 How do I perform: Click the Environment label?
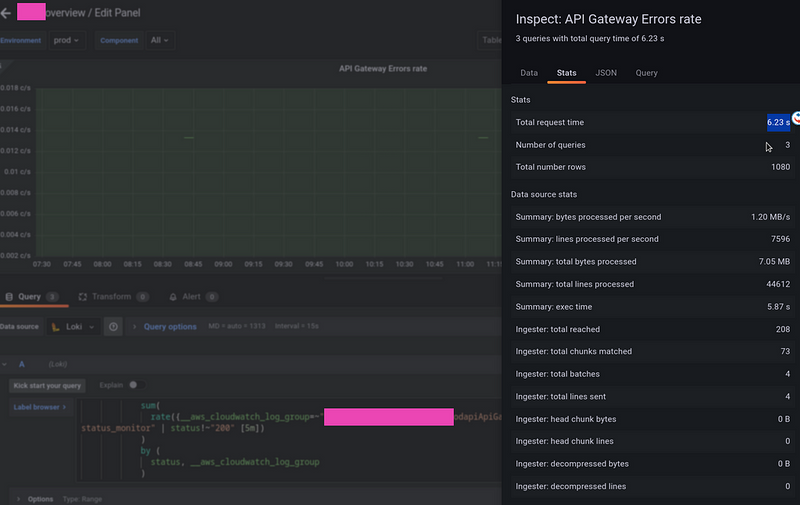pyautogui.click(x=20, y=40)
